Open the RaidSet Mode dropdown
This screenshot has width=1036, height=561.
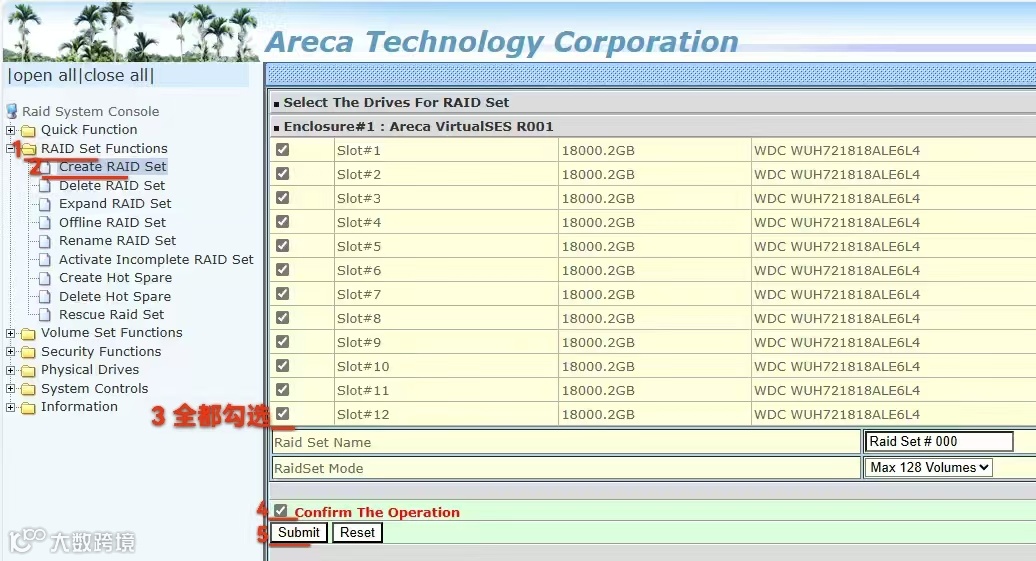[928, 468]
